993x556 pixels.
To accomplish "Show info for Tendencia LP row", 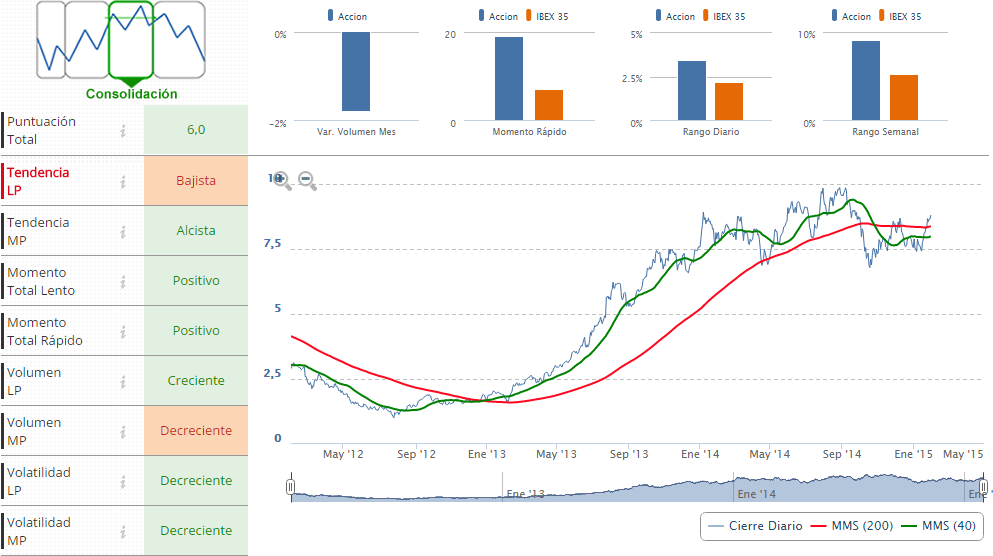I will click(x=123, y=181).
